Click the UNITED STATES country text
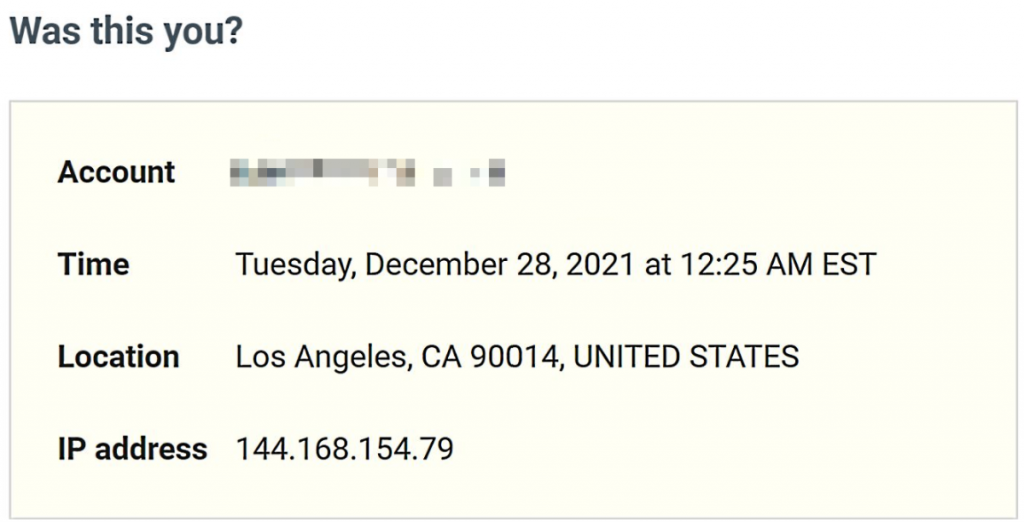Viewport: 1024px width, 522px height. coord(686,357)
